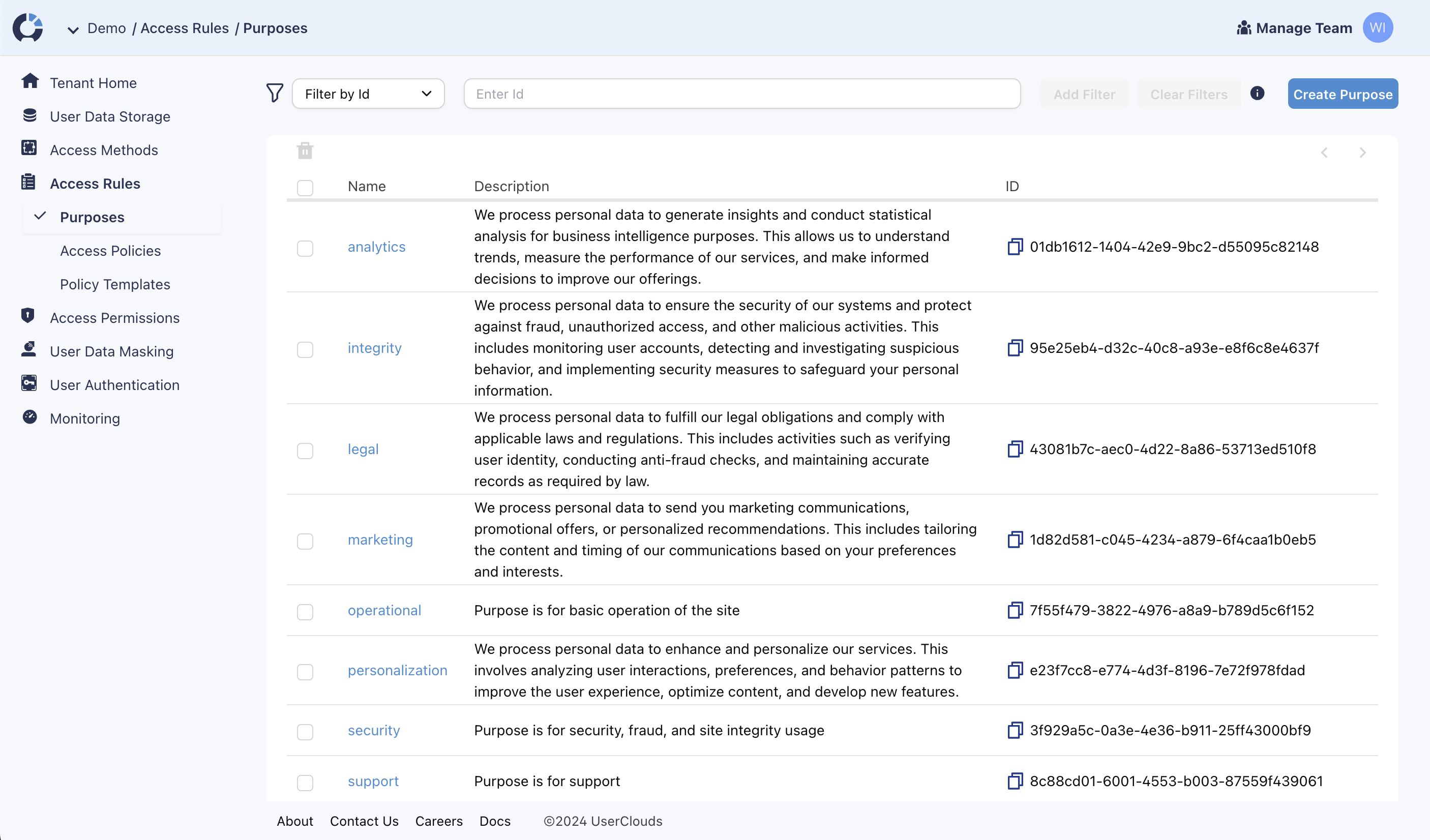Open the Access Policies menu item
1430x840 pixels.
point(110,250)
